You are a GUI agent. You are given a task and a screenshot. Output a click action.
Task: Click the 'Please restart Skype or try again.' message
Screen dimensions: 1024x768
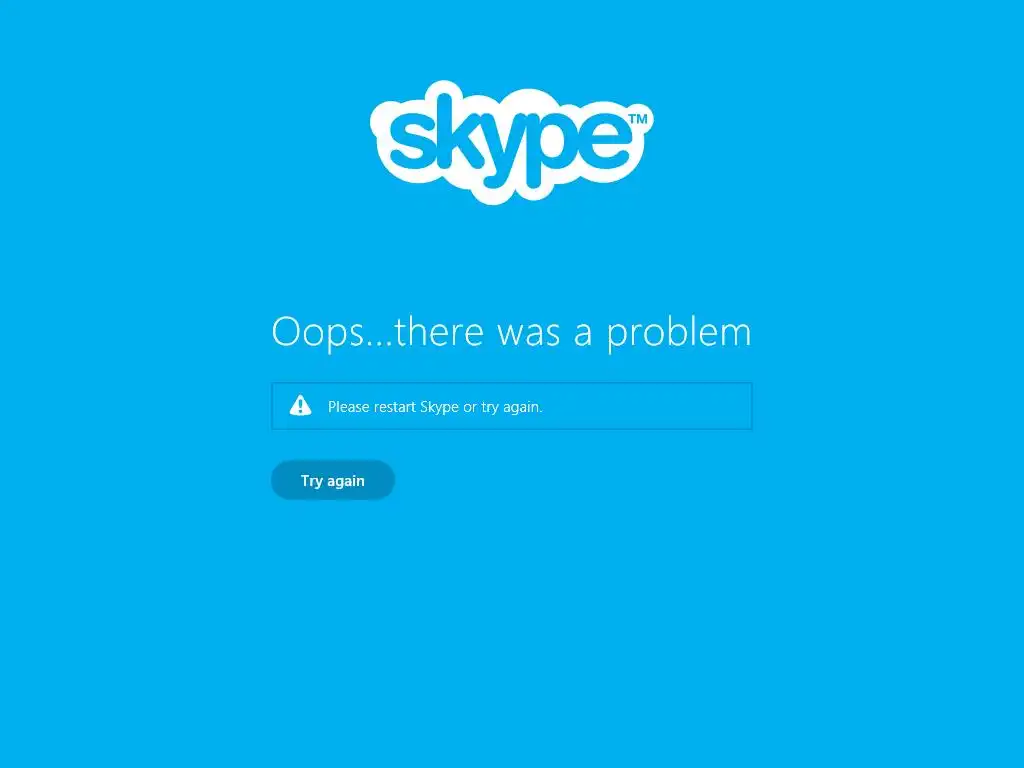435,407
